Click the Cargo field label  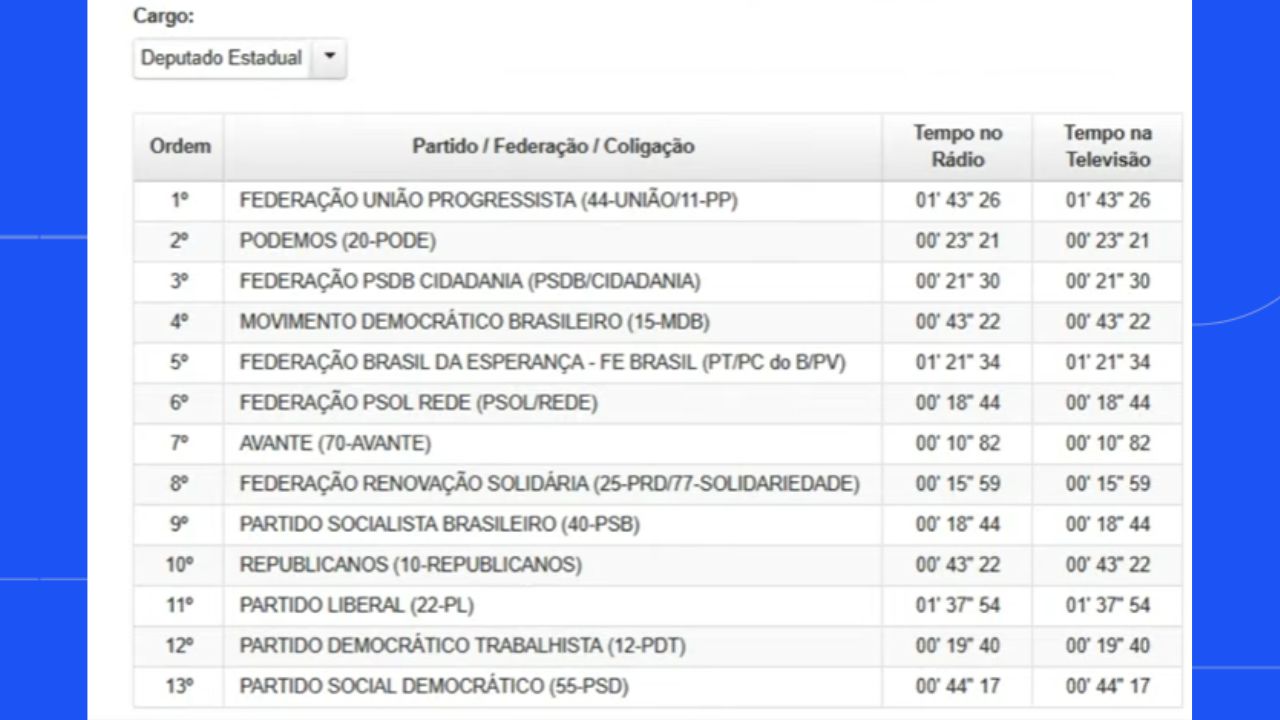coord(164,17)
